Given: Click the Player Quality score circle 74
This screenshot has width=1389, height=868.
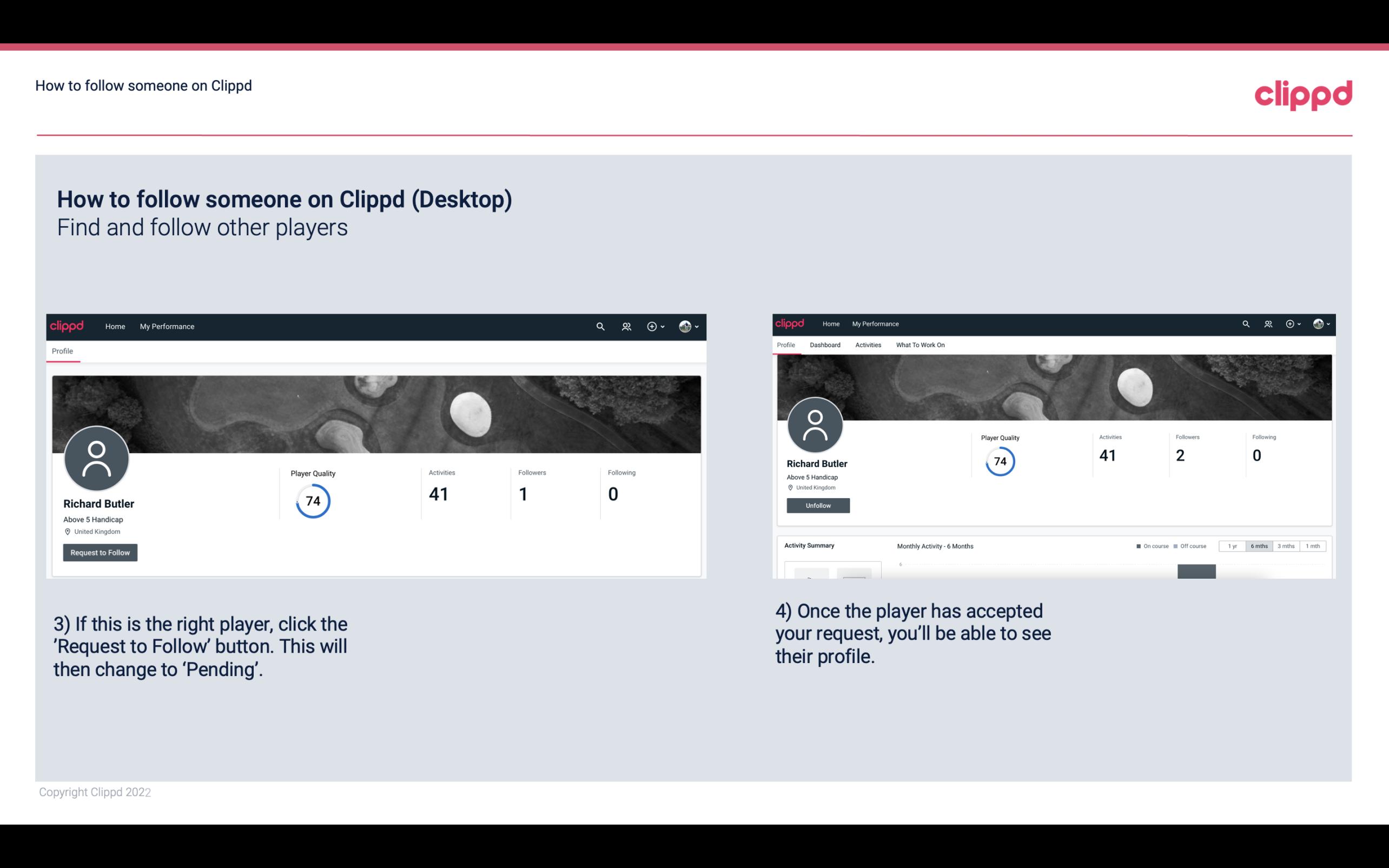Looking at the screenshot, I should tap(312, 500).
